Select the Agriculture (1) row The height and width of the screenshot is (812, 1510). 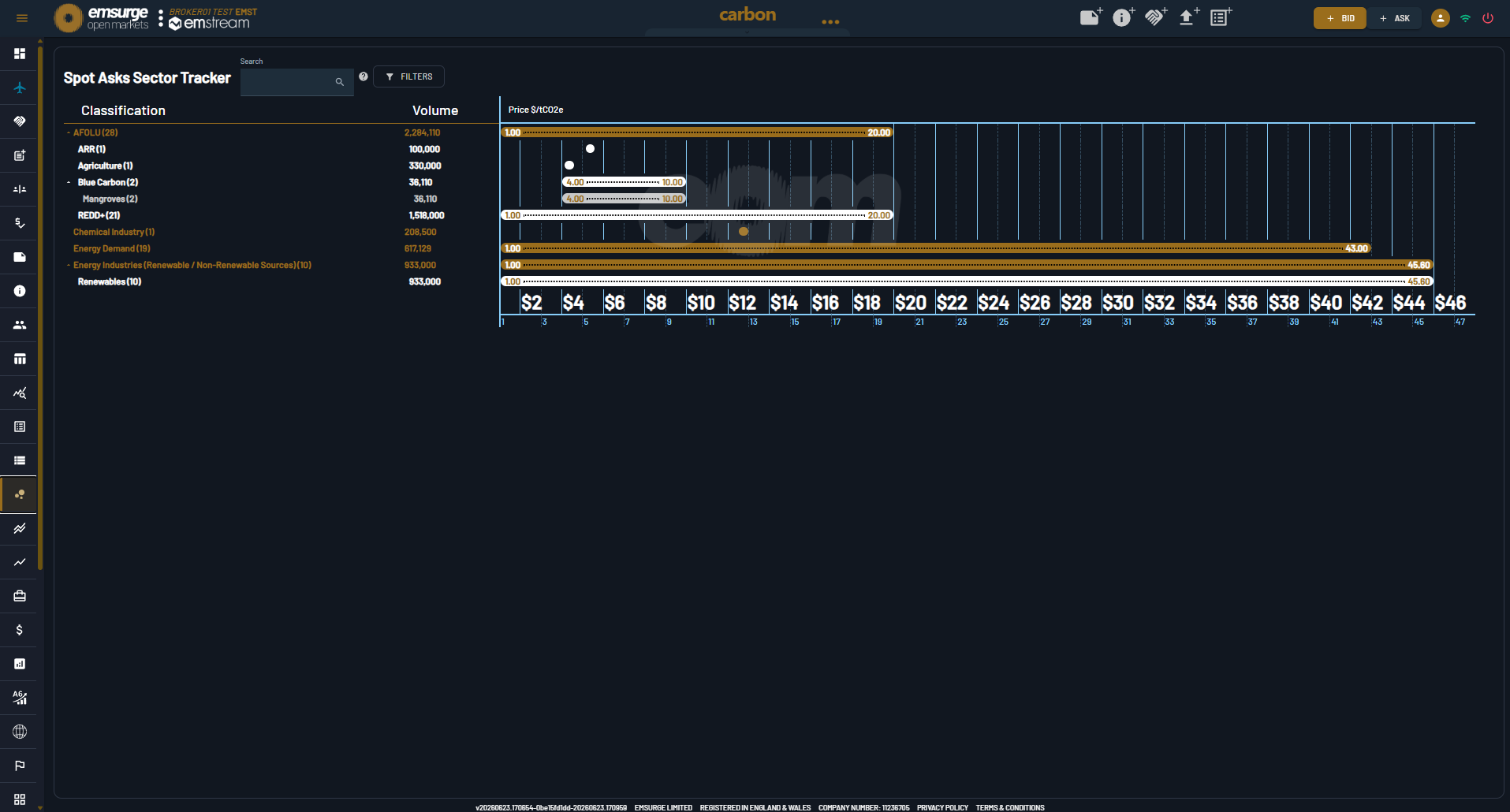(x=105, y=166)
